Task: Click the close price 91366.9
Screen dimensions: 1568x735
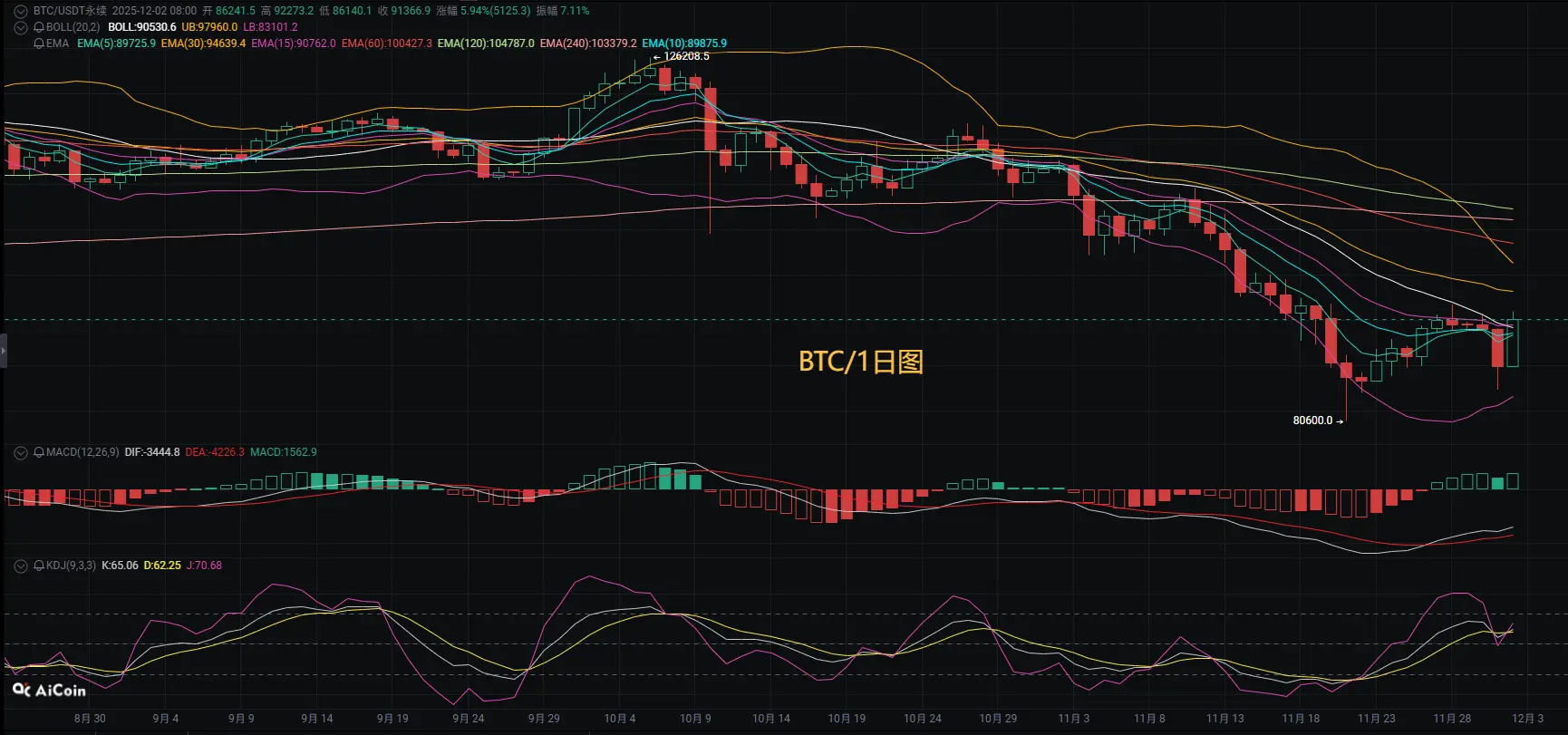Action: coord(411,11)
